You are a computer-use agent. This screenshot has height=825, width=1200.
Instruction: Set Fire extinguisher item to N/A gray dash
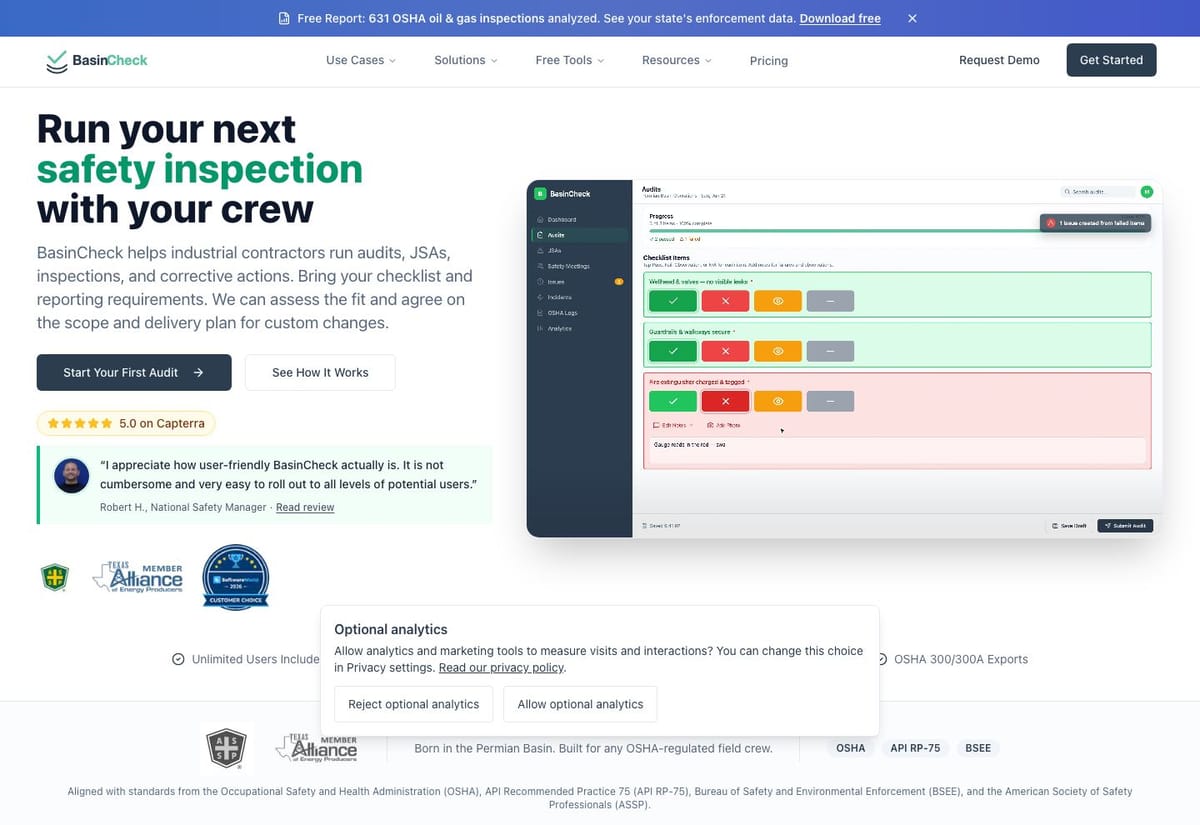(x=830, y=401)
